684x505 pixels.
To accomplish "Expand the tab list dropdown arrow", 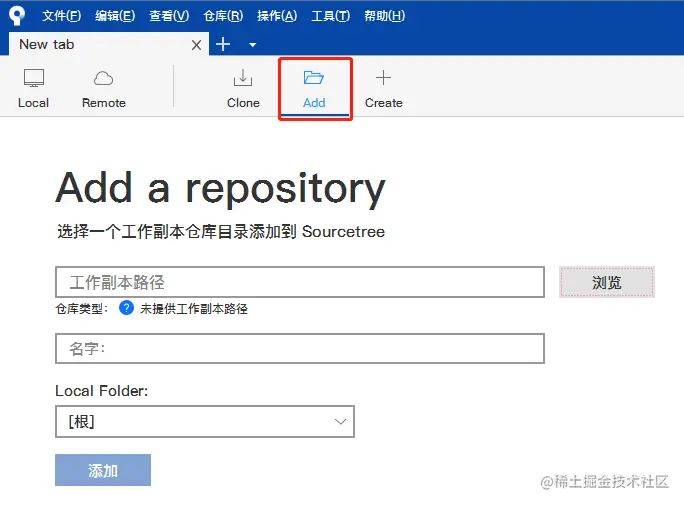I will (x=252, y=44).
